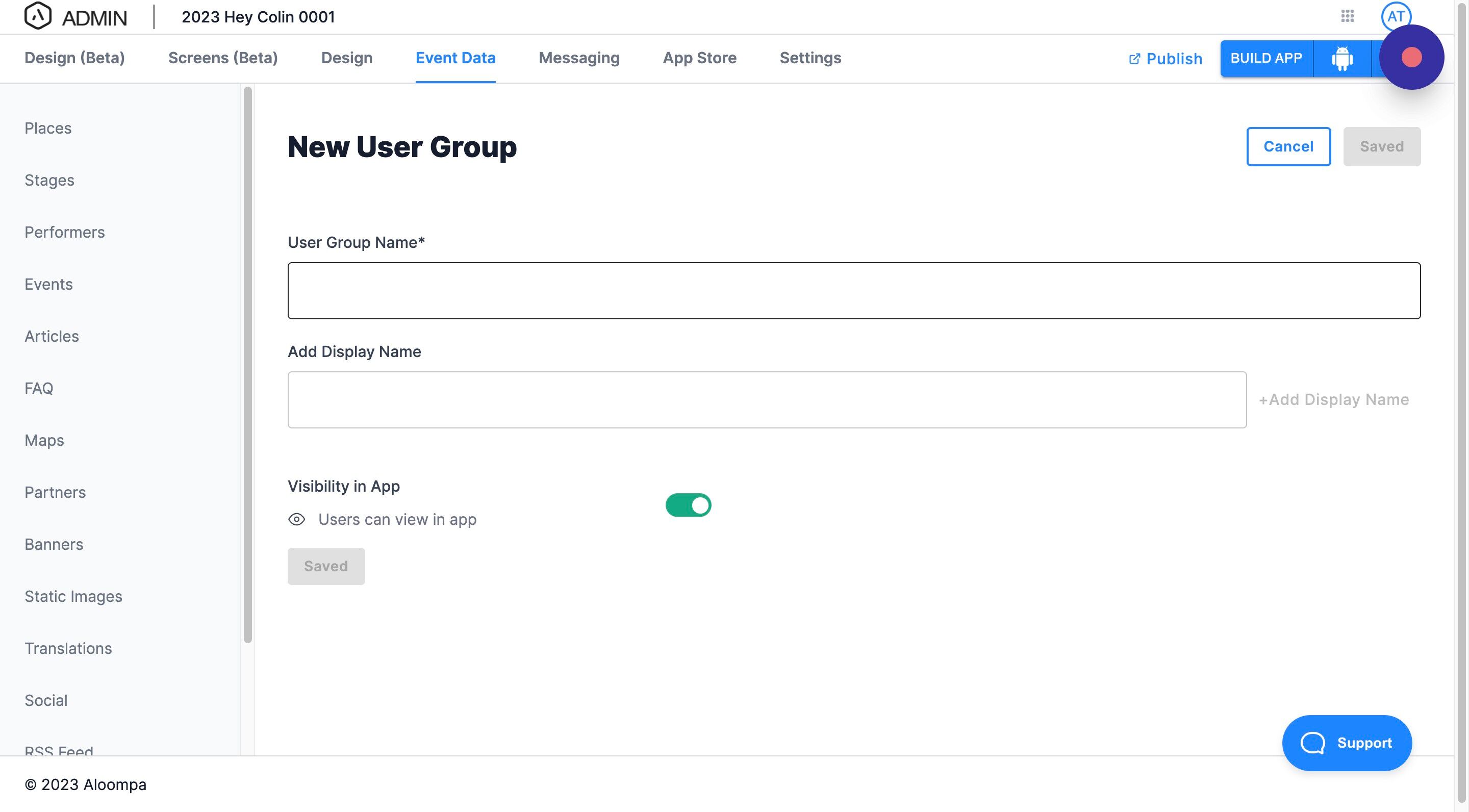Open Translations in the sidebar
The height and width of the screenshot is (812, 1469).
coord(68,648)
